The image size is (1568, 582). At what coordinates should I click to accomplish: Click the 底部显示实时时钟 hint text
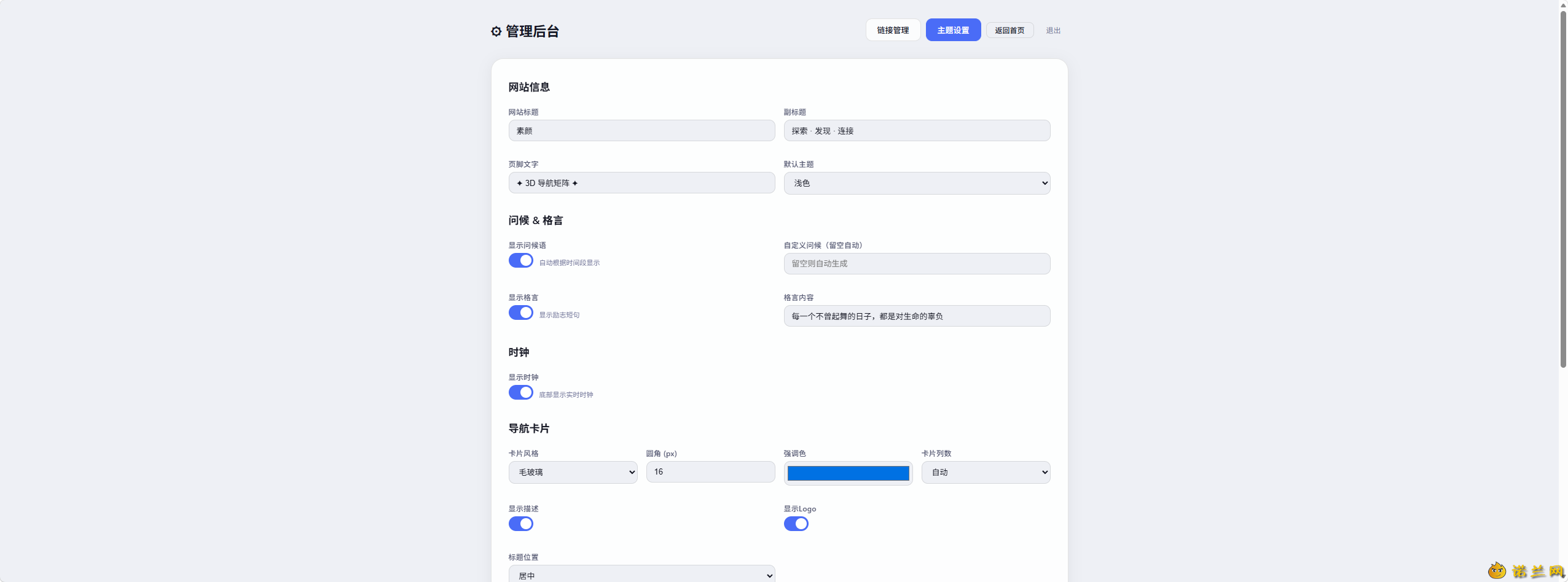coord(566,395)
